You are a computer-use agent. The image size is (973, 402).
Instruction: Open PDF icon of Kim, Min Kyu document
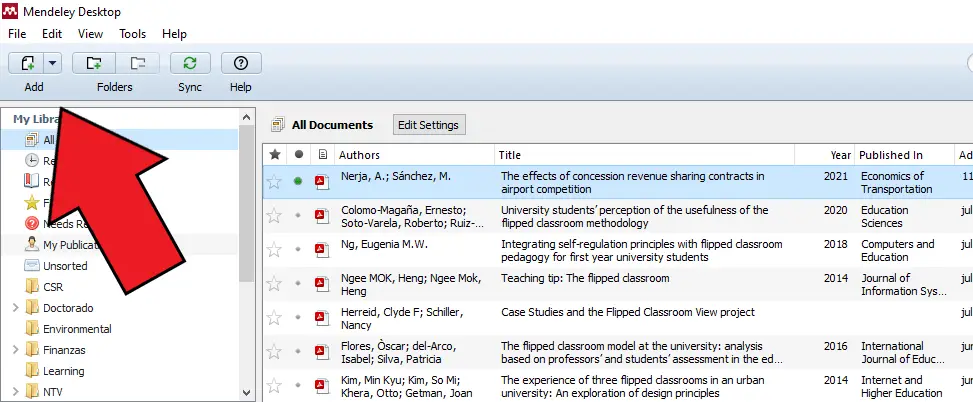[322, 386]
